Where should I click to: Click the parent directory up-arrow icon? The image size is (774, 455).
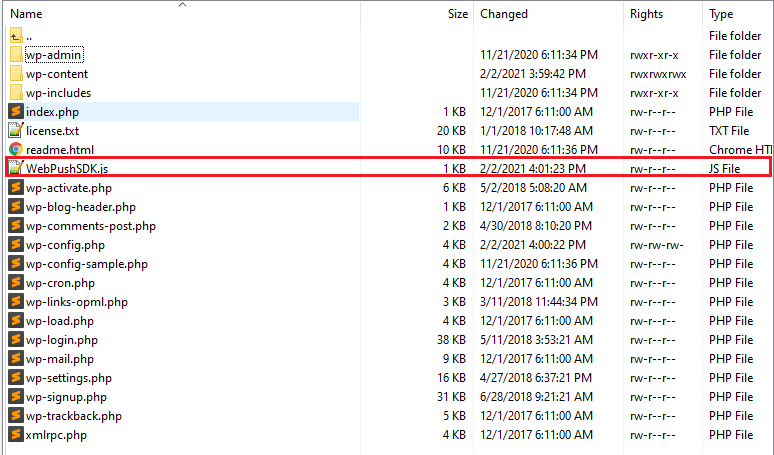16,36
